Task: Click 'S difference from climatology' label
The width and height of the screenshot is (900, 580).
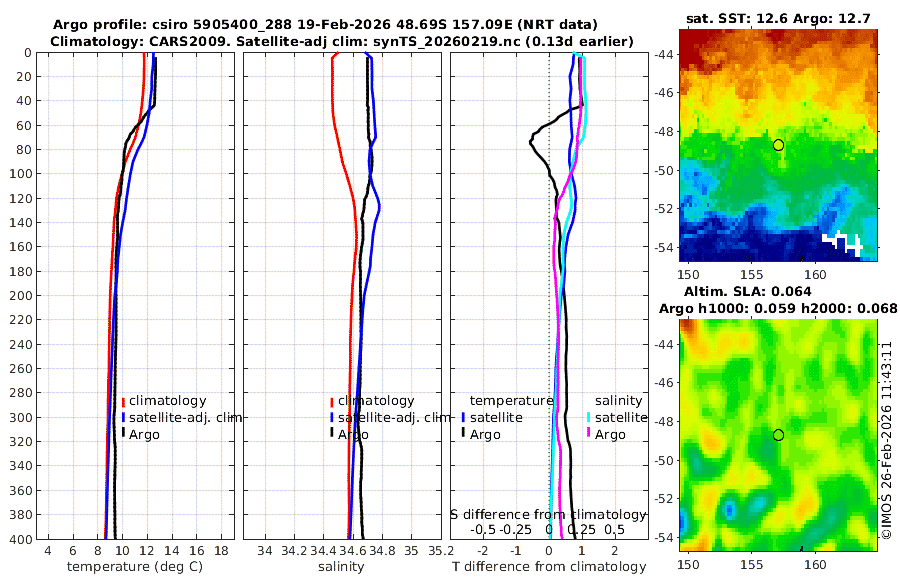Action: pyautogui.click(x=548, y=515)
